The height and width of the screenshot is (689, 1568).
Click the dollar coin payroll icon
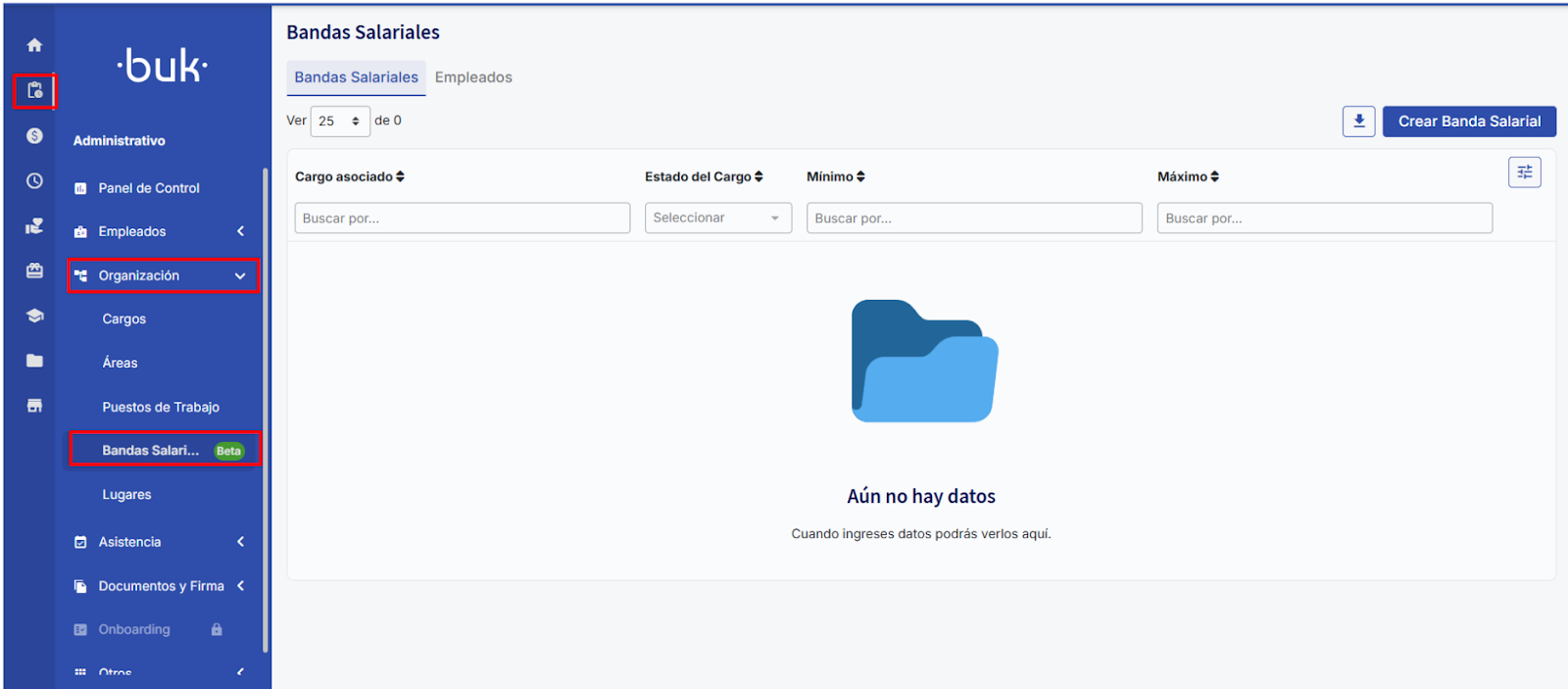pyautogui.click(x=34, y=136)
